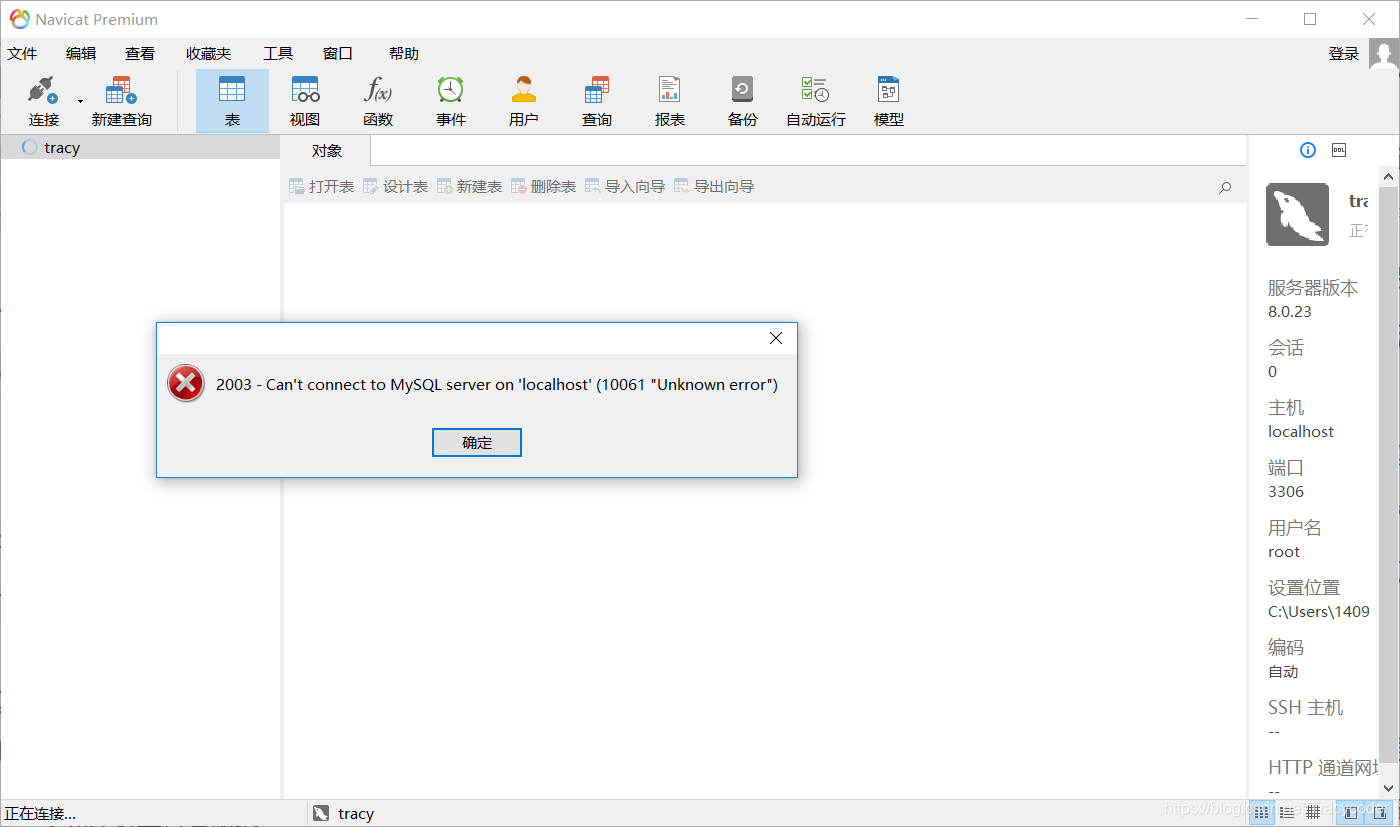Select the Report (报表) toolbar icon
Image resolution: width=1400 pixels, height=827 pixels.
tap(670, 101)
